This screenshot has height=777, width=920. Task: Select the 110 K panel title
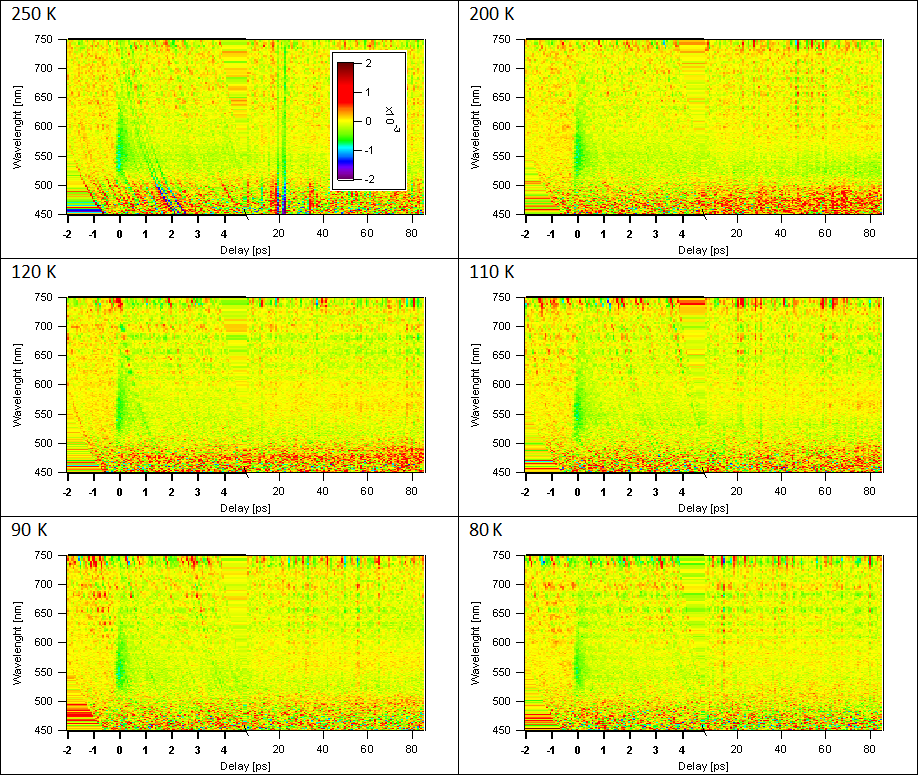point(490,272)
